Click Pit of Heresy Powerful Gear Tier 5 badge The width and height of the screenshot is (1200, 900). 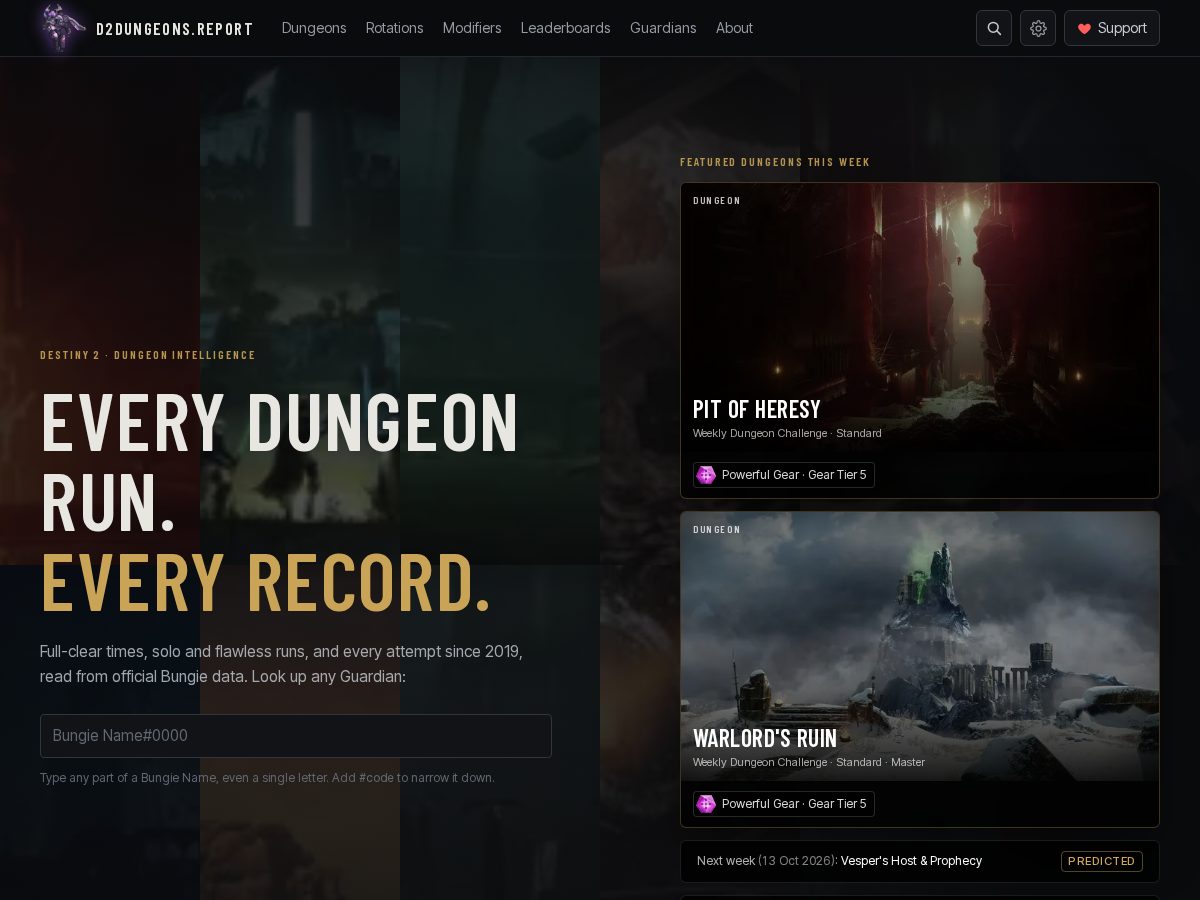point(784,475)
